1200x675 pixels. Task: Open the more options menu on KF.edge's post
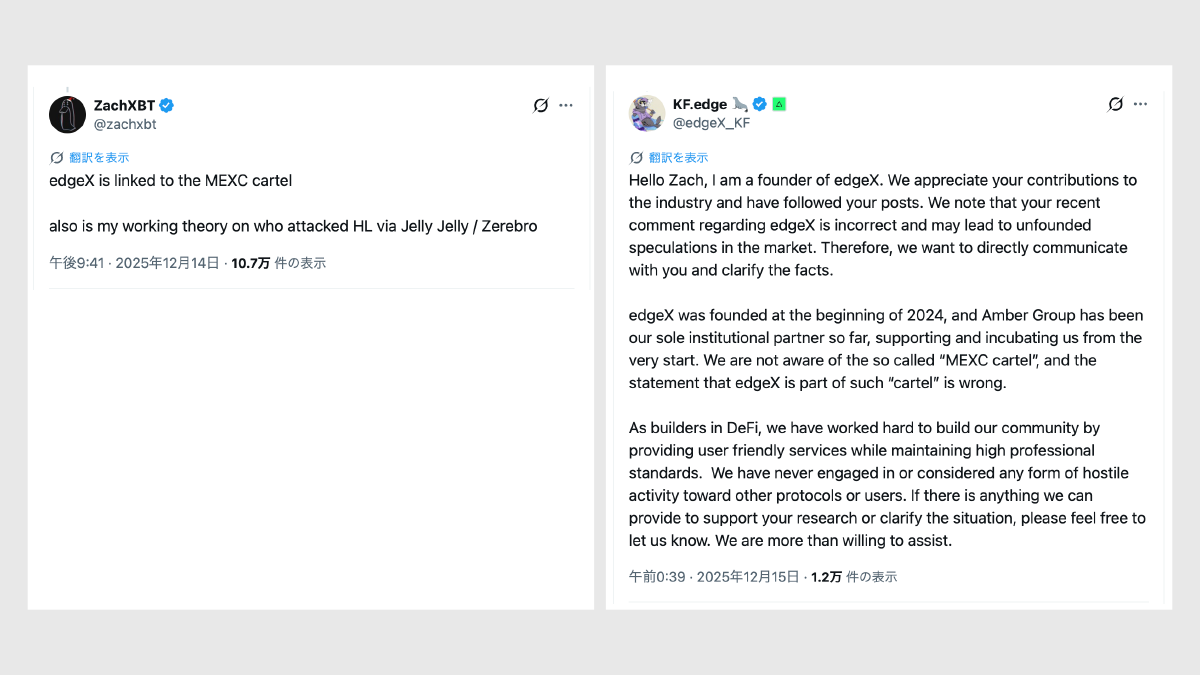coord(1141,104)
